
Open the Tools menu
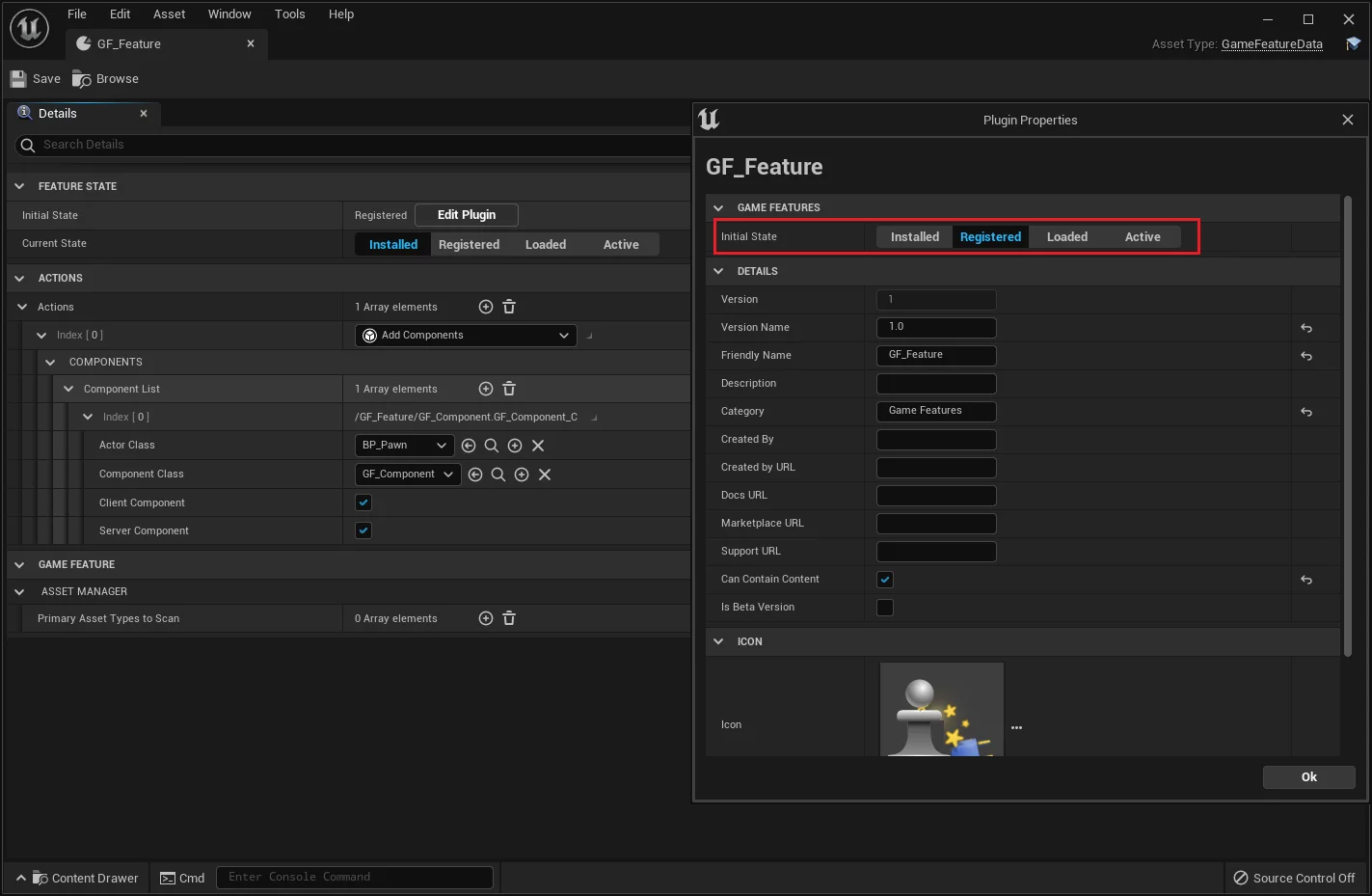(x=289, y=14)
